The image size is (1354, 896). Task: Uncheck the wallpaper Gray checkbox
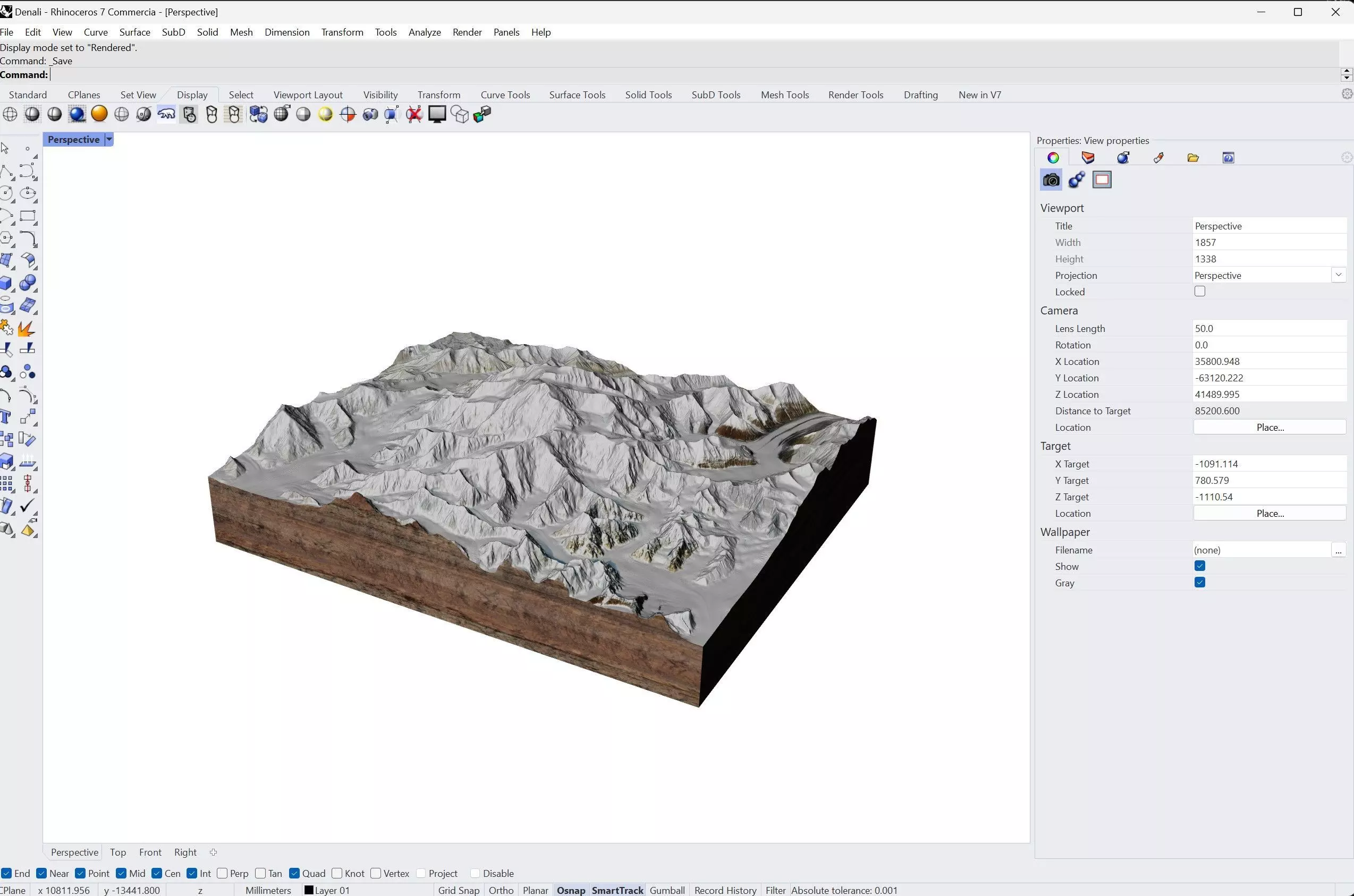(x=1200, y=583)
